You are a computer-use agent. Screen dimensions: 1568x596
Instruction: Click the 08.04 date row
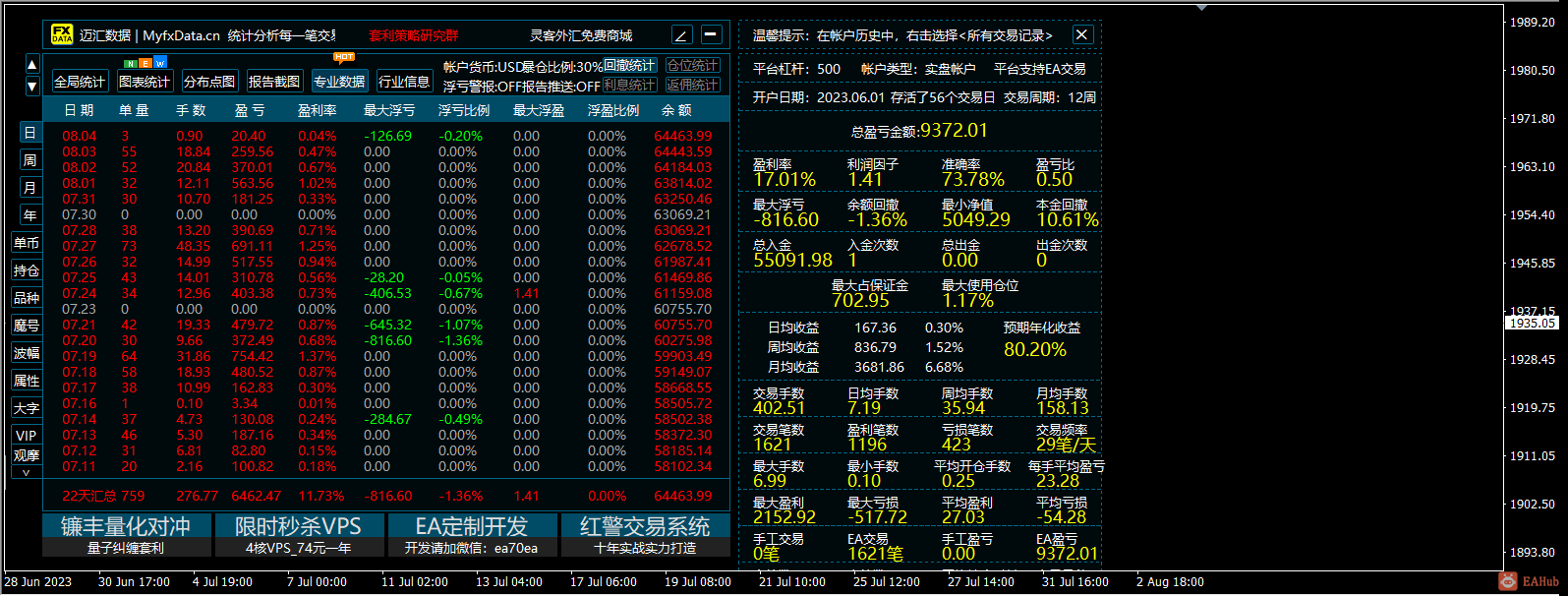click(x=80, y=136)
